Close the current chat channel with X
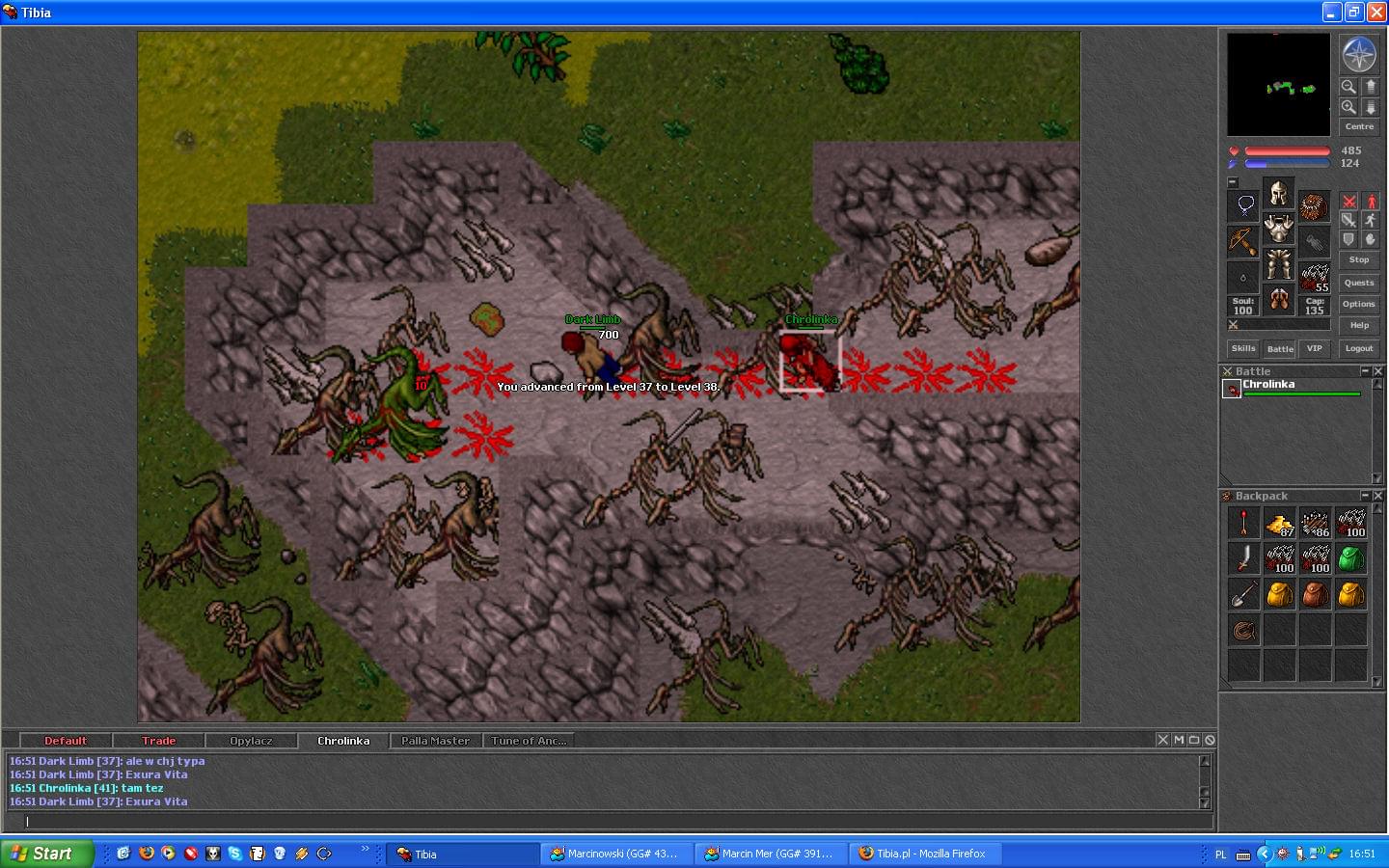Screen dimensions: 1389x868 click(1163, 740)
